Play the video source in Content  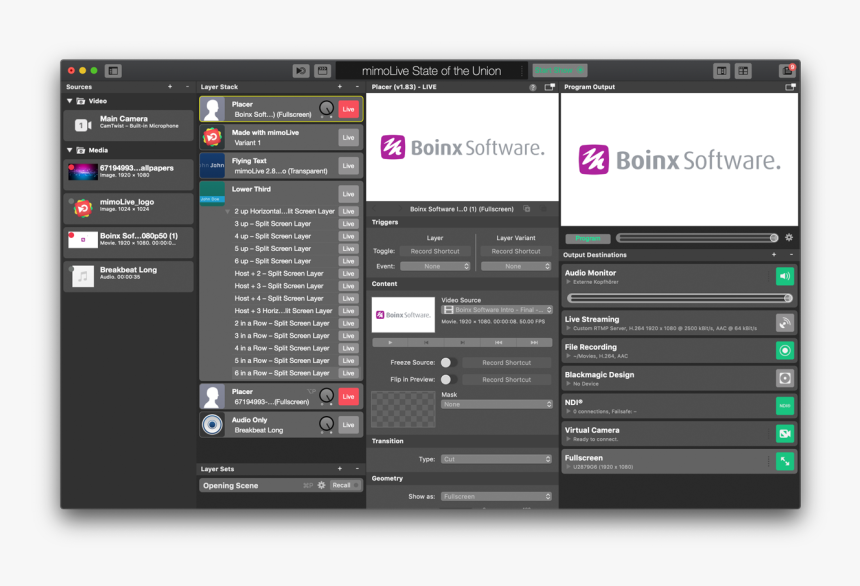(390, 342)
